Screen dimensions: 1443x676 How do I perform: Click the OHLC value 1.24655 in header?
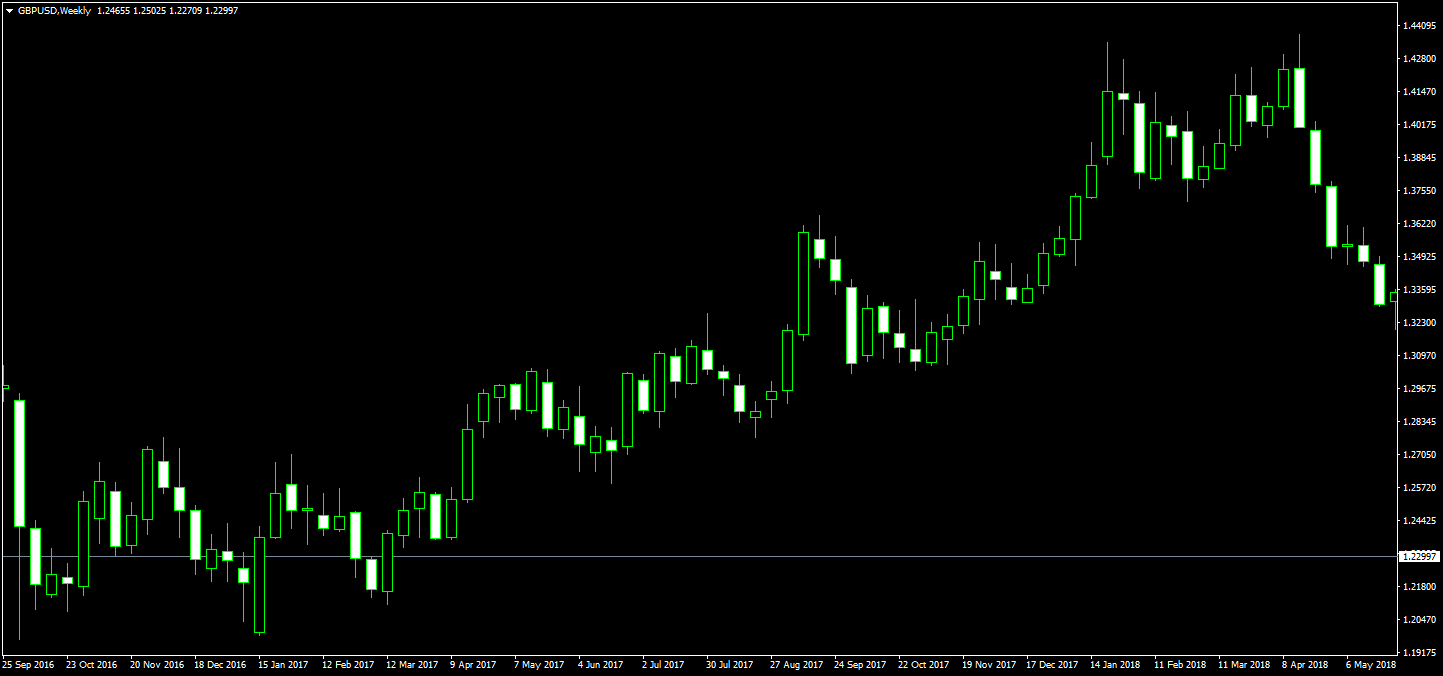point(113,10)
